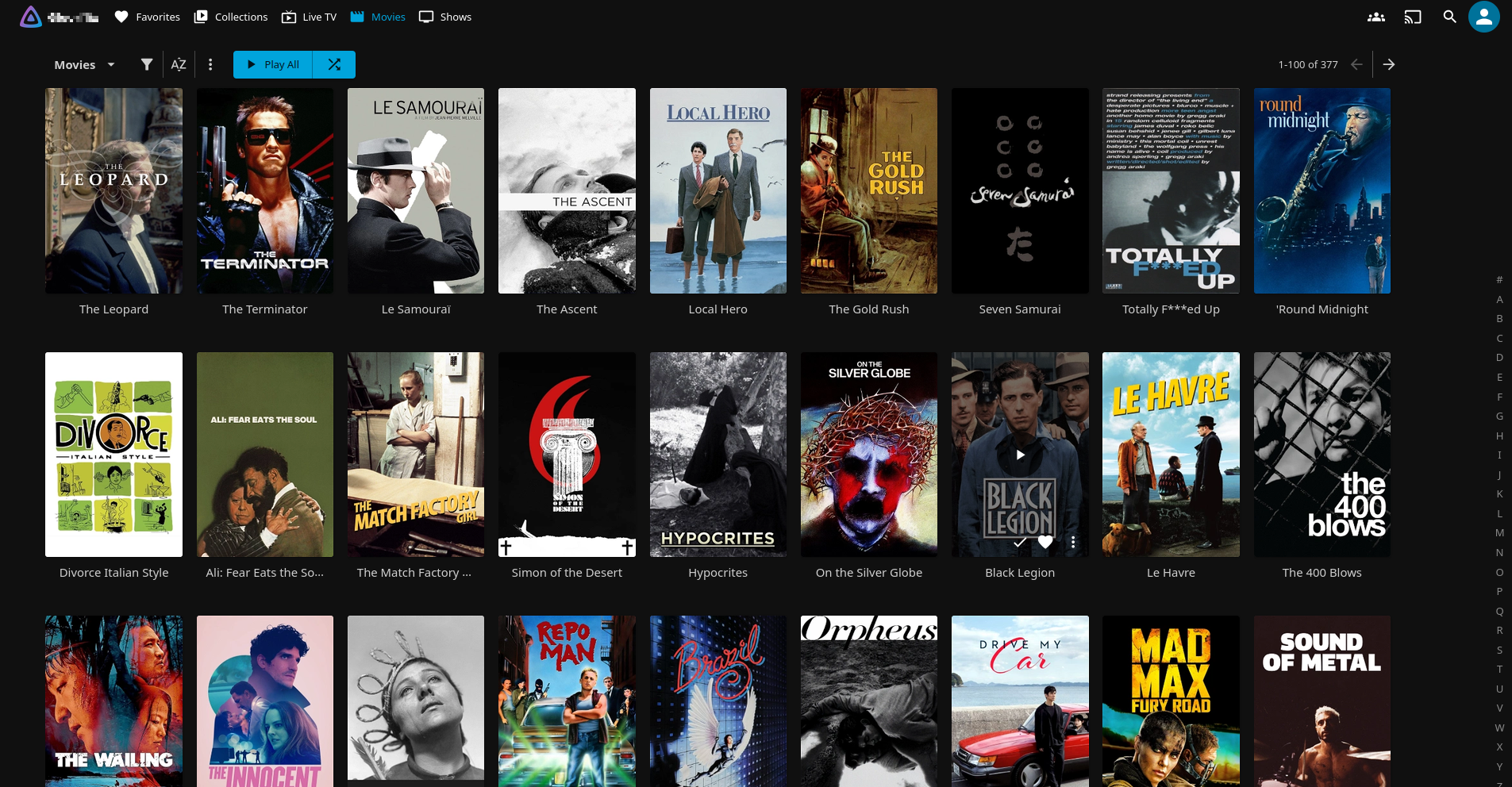Screen dimensions: 1512x787
Task: Open On the Silver Globe poster
Action: (869, 455)
